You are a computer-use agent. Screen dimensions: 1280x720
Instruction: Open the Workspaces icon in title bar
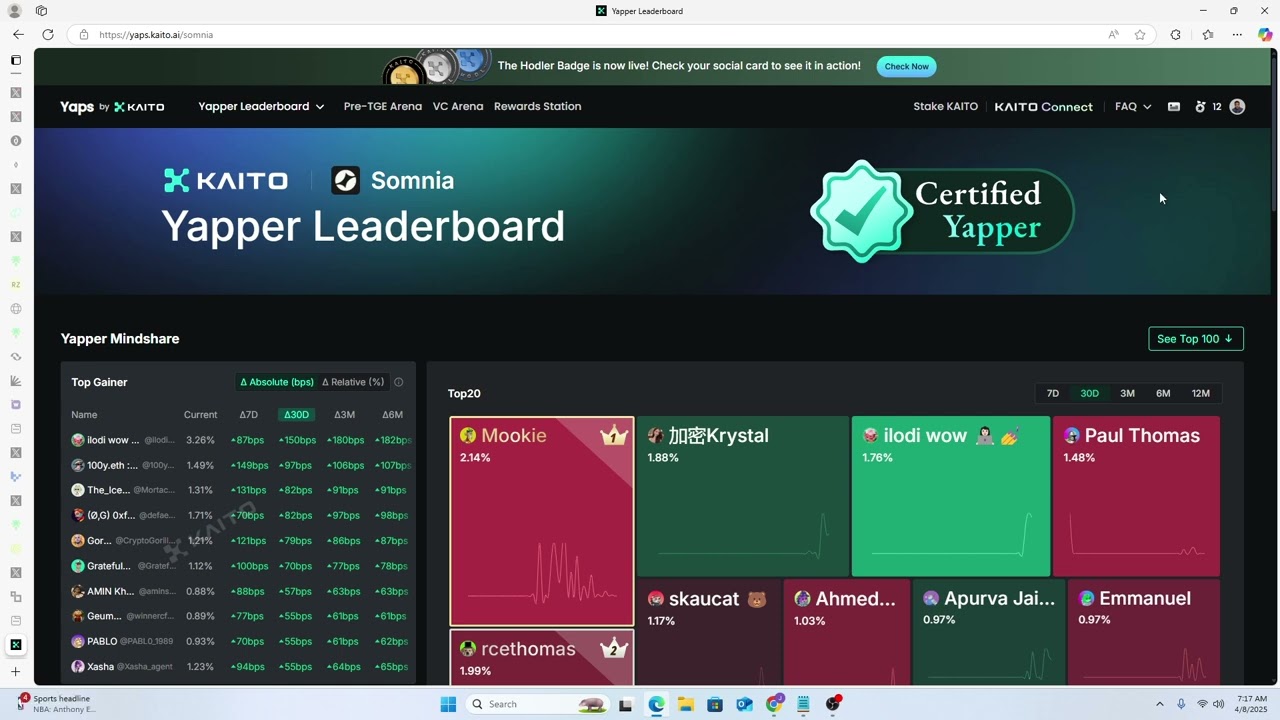[41, 11]
